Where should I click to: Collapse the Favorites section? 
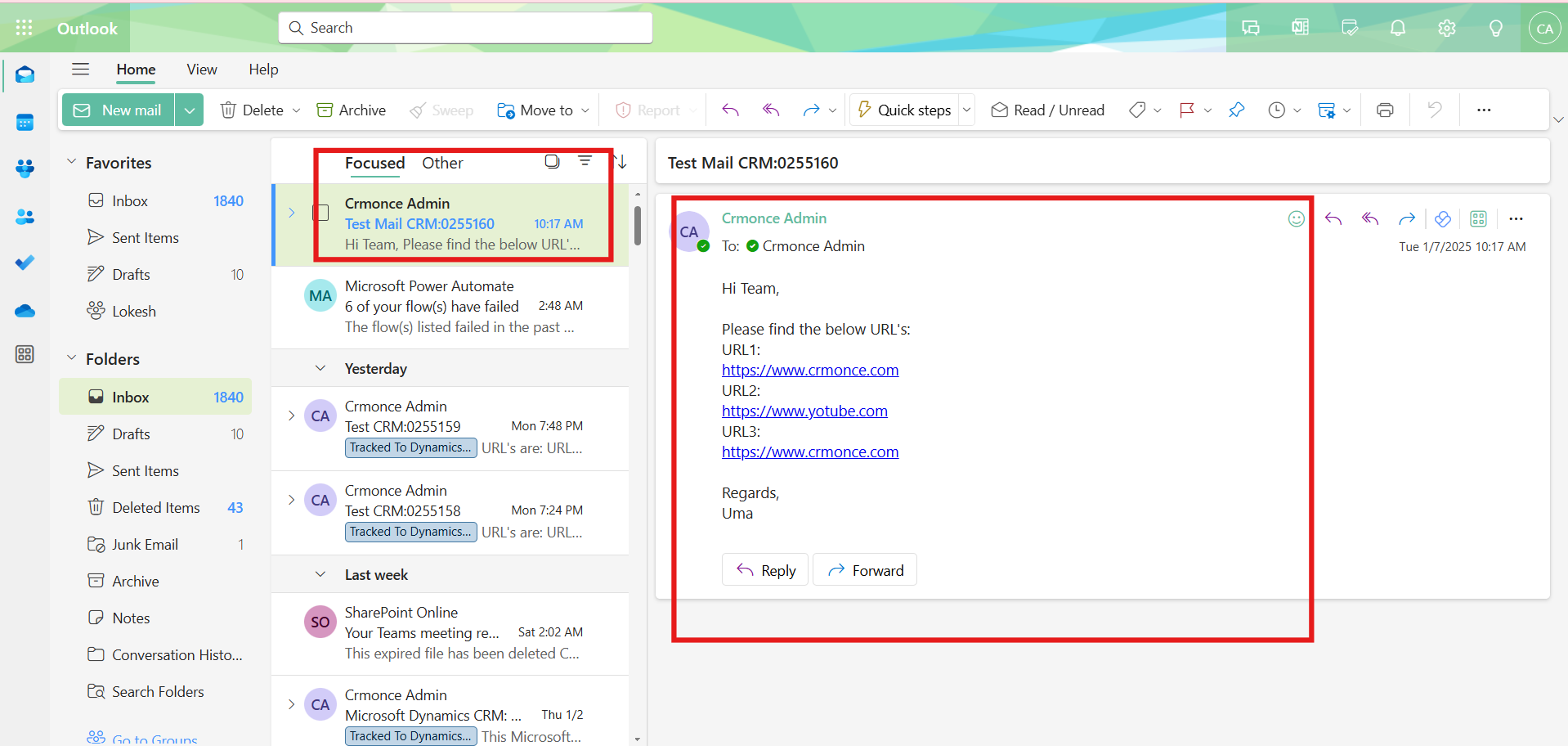point(71,162)
